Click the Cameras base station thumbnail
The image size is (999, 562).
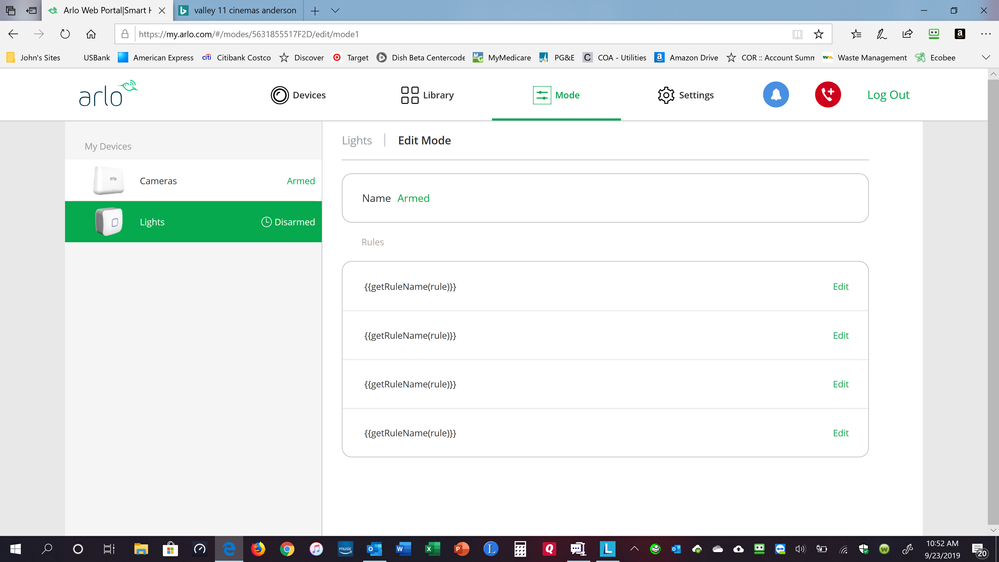click(x=108, y=180)
